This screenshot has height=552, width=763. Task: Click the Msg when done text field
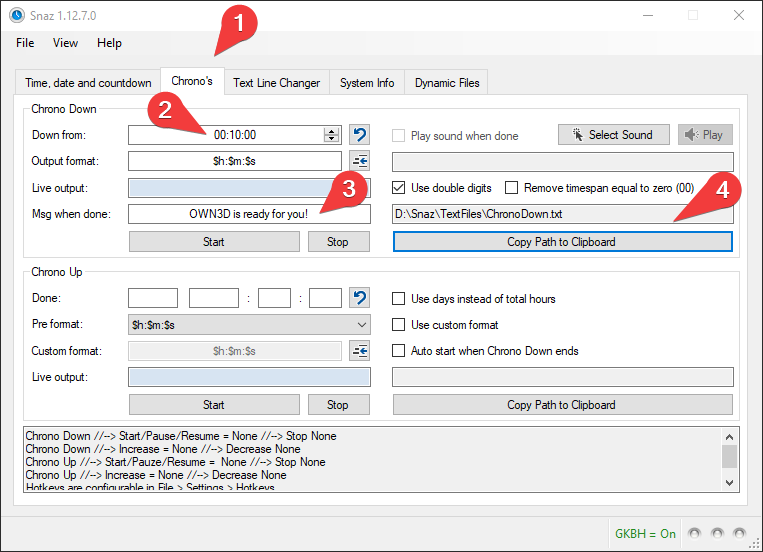(249, 214)
